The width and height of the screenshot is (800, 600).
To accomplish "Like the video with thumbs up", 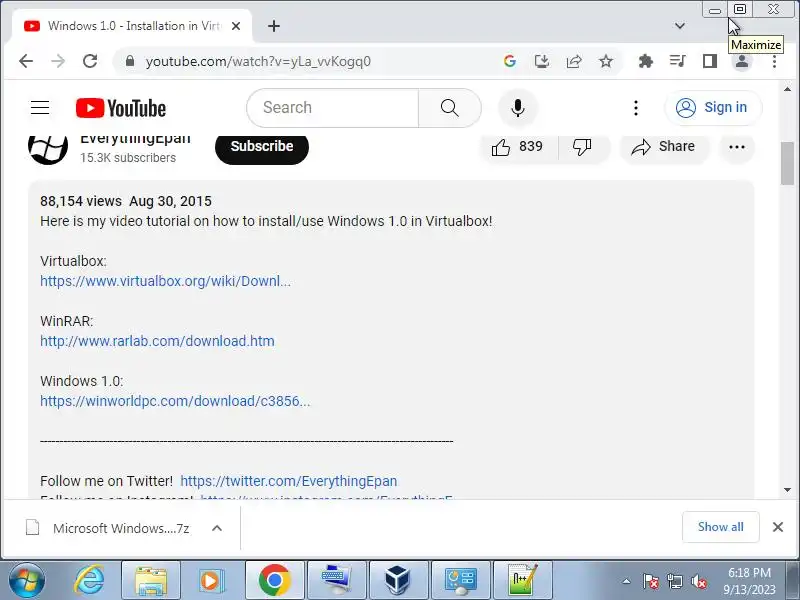I will click(518, 147).
